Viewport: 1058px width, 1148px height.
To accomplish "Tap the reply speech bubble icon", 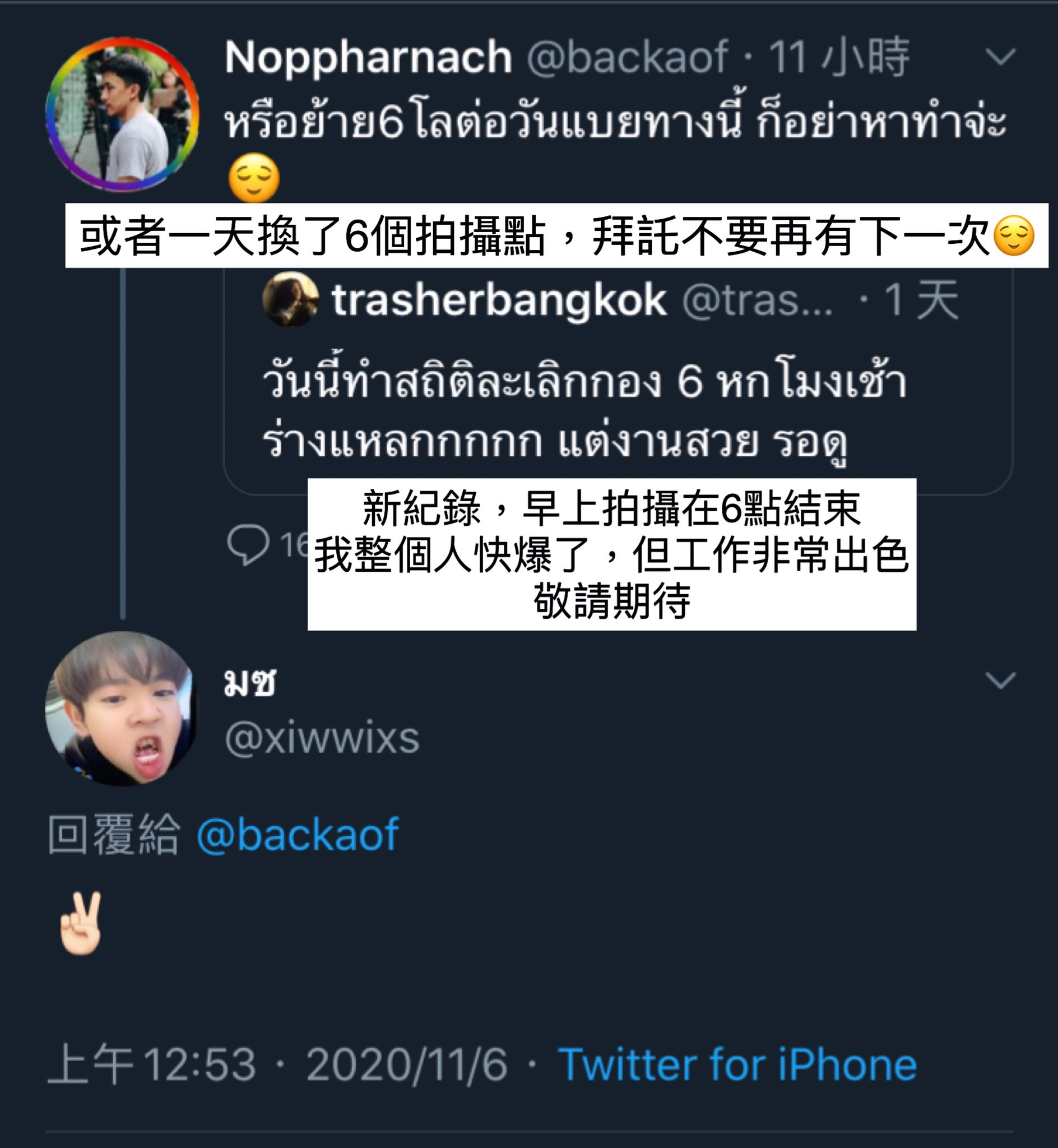I will pos(248,544).
